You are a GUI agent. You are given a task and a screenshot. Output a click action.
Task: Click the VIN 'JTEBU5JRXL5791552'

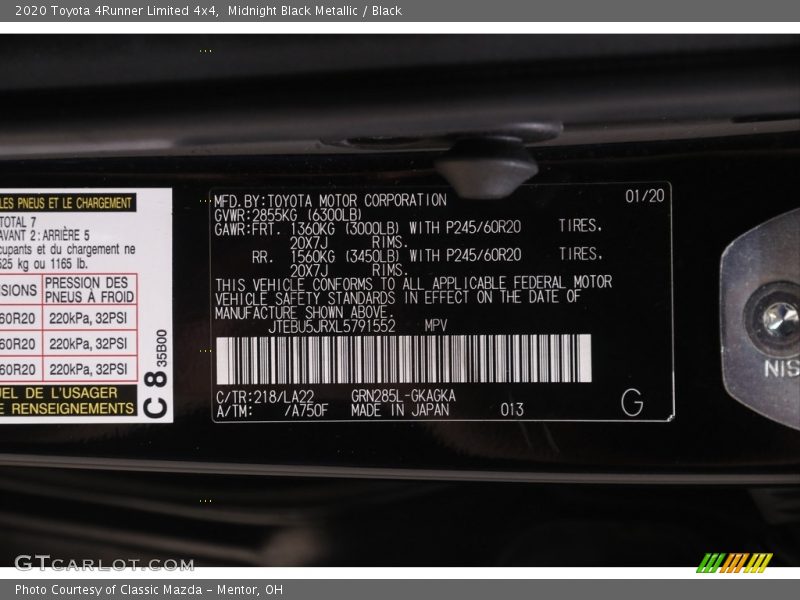tap(332, 327)
